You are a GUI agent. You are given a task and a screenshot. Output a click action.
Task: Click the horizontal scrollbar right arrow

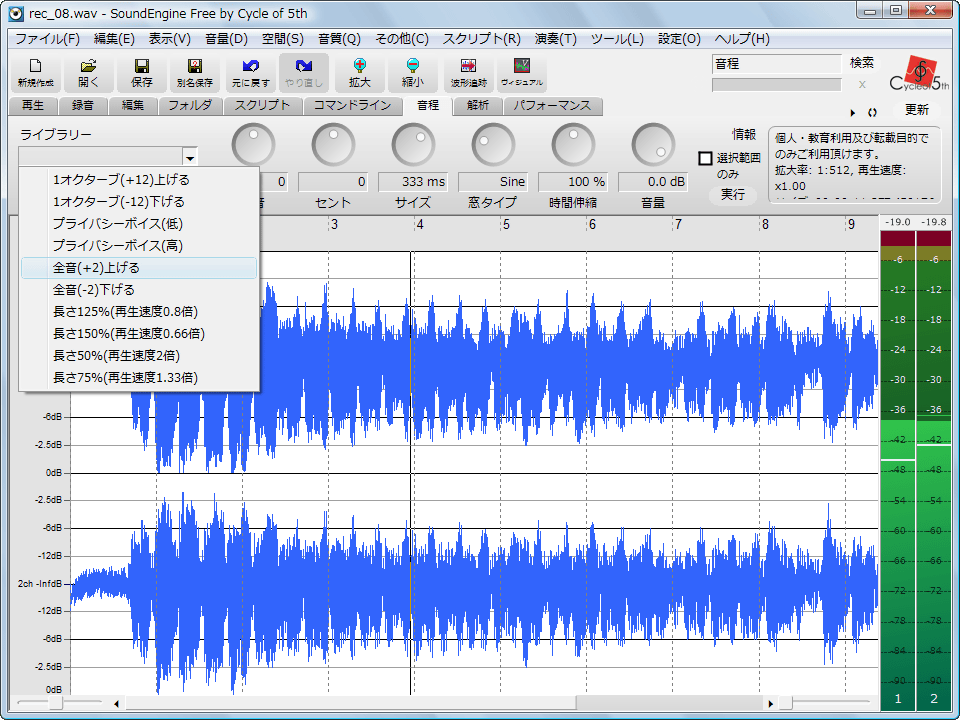click(770, 703)
